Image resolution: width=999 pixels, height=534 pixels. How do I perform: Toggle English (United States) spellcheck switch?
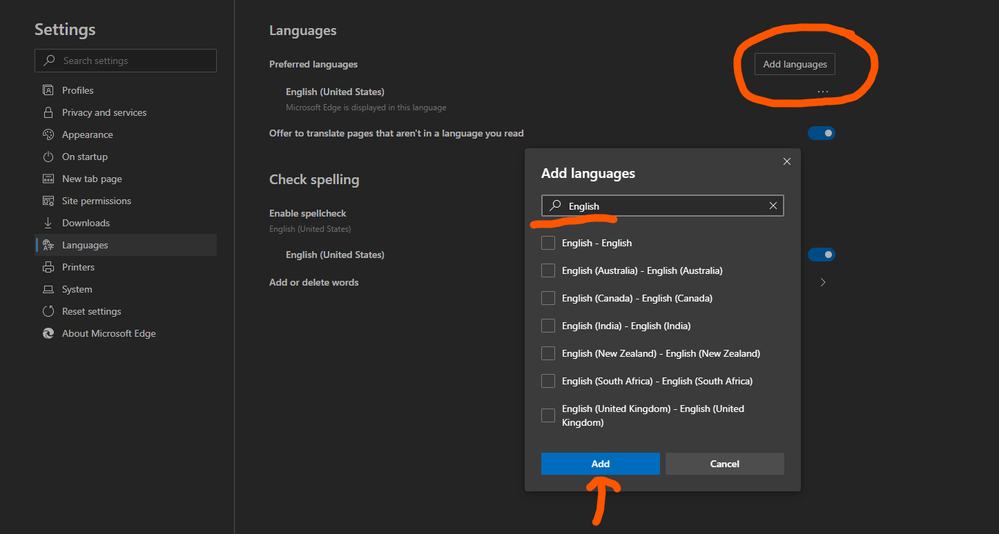[821, 254]
